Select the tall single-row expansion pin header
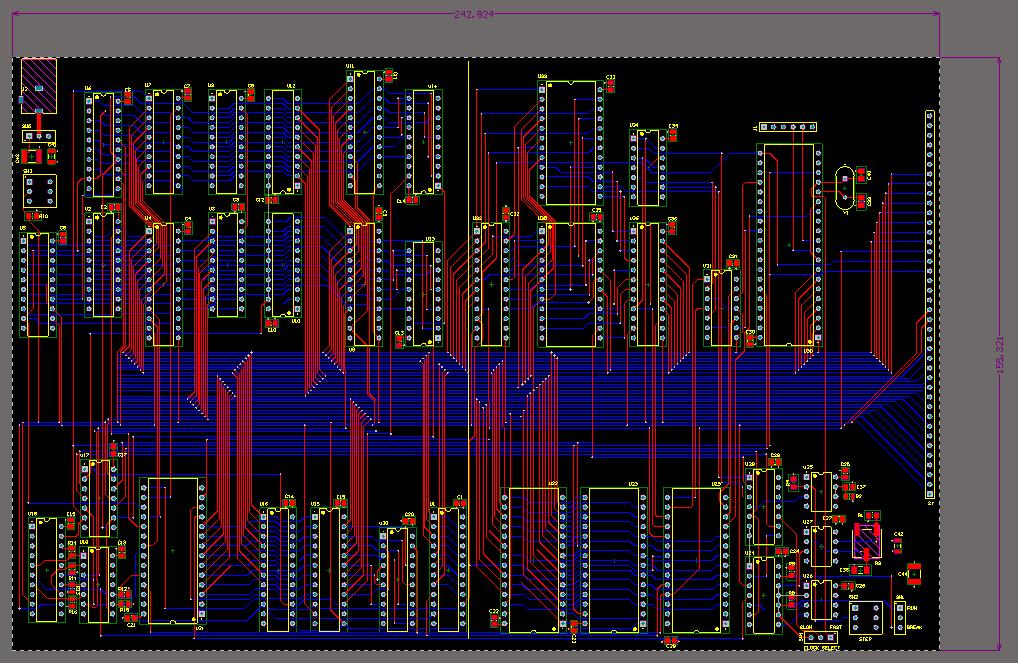1018x663 pixels. tap(930, 304)
